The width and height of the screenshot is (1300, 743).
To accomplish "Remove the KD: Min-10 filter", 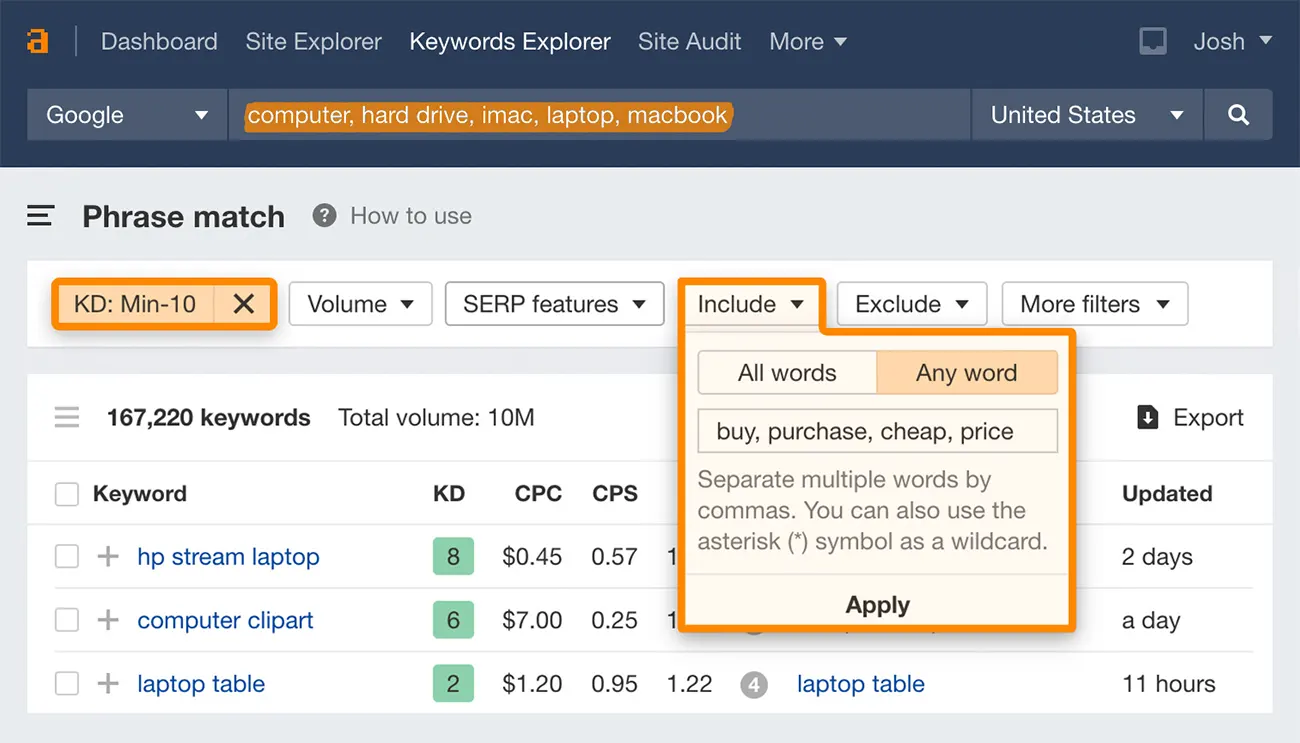I will tap(243, 304).
